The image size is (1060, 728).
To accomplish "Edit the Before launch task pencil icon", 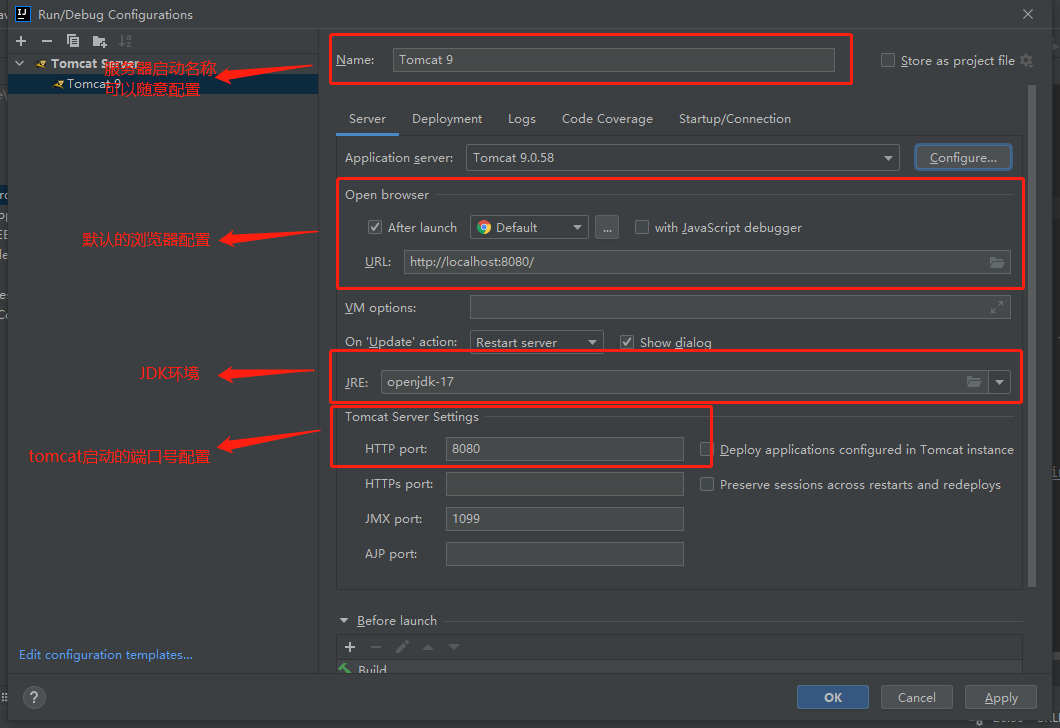I will click(402, 647).
